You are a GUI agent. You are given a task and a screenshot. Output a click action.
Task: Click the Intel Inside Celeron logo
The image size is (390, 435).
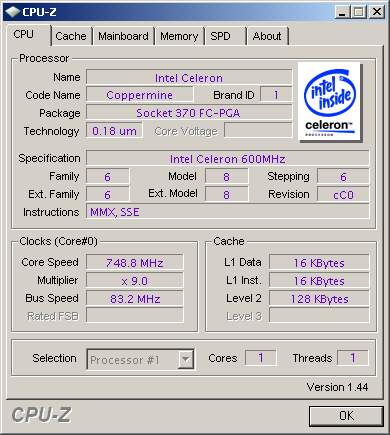329,102
